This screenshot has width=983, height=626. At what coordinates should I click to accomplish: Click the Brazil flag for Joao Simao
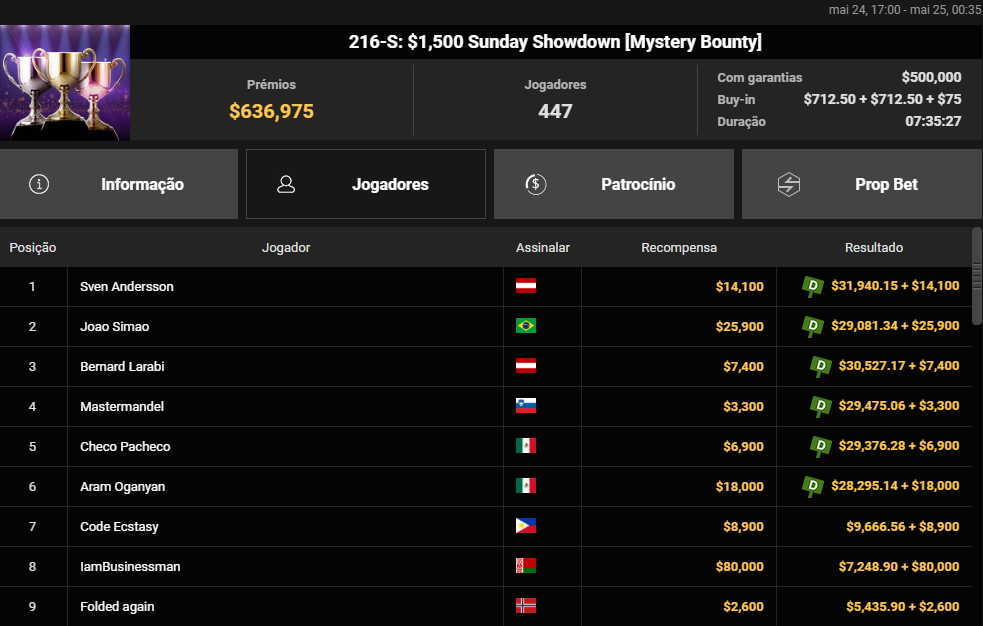pos(525,326)
